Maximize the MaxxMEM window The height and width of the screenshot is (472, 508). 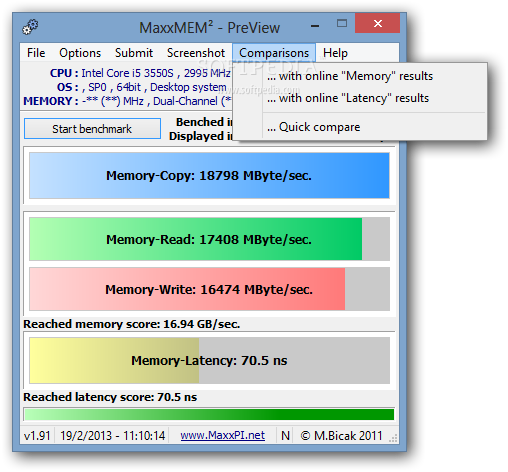click(342, 23)
